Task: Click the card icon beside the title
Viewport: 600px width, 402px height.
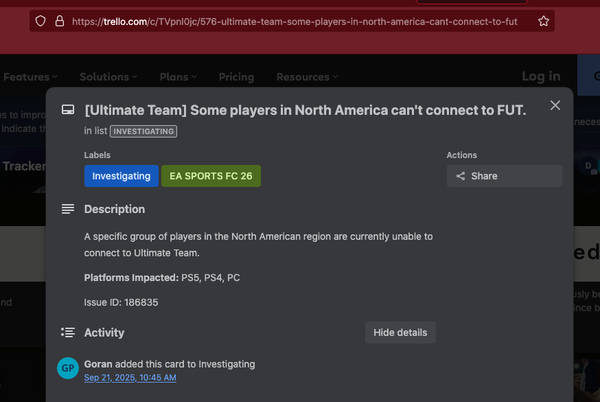Action: point(68,109)
